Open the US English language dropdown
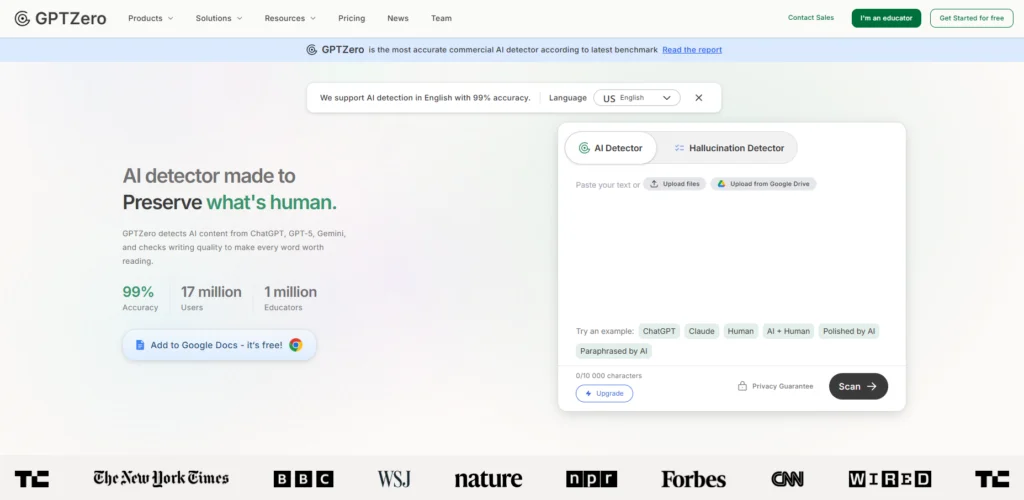The image size is (1024, 500). coord(637,98)
